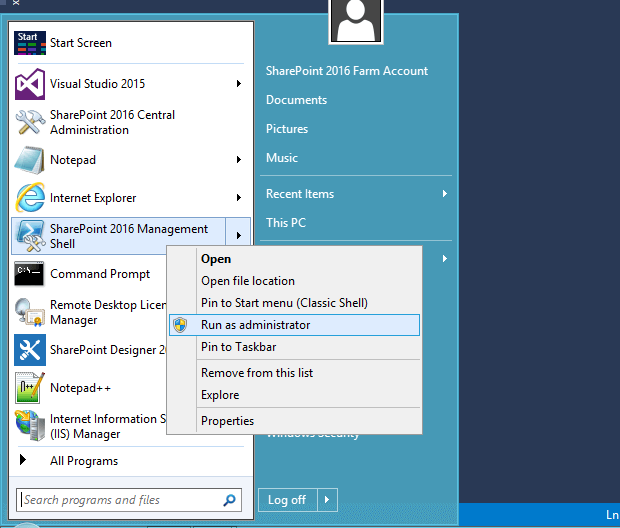This screenshot has height=528, width=620.
Task: Click the SharePoint Designer blue icon
Action: pyautogui.click(x=30, y=350)
